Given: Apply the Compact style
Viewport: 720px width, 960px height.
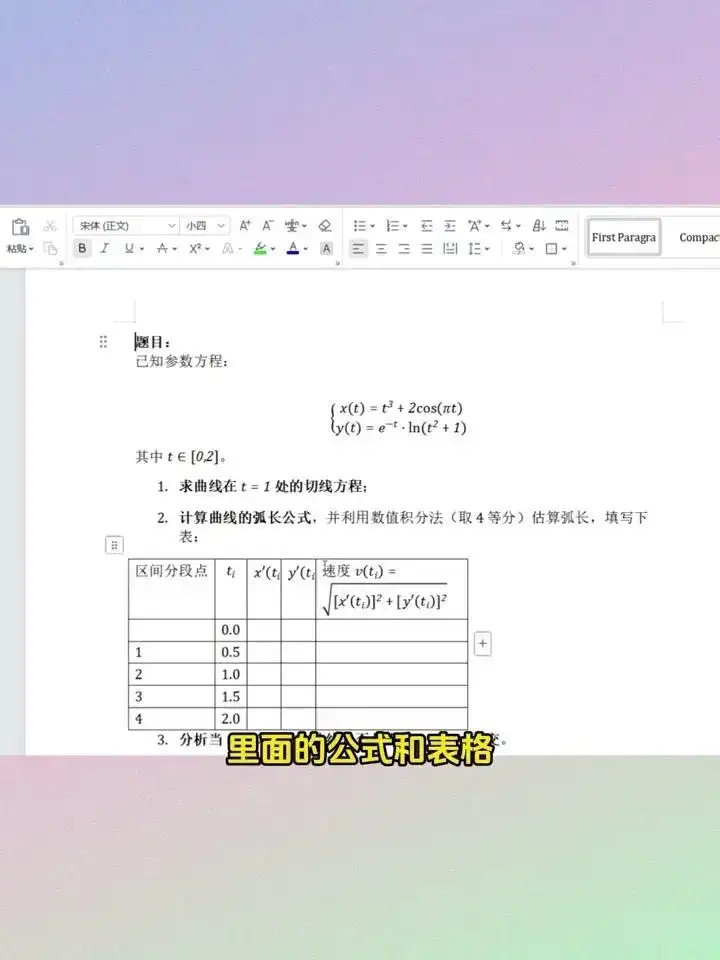Looking at the screenshot, I should tap(697, 238).
